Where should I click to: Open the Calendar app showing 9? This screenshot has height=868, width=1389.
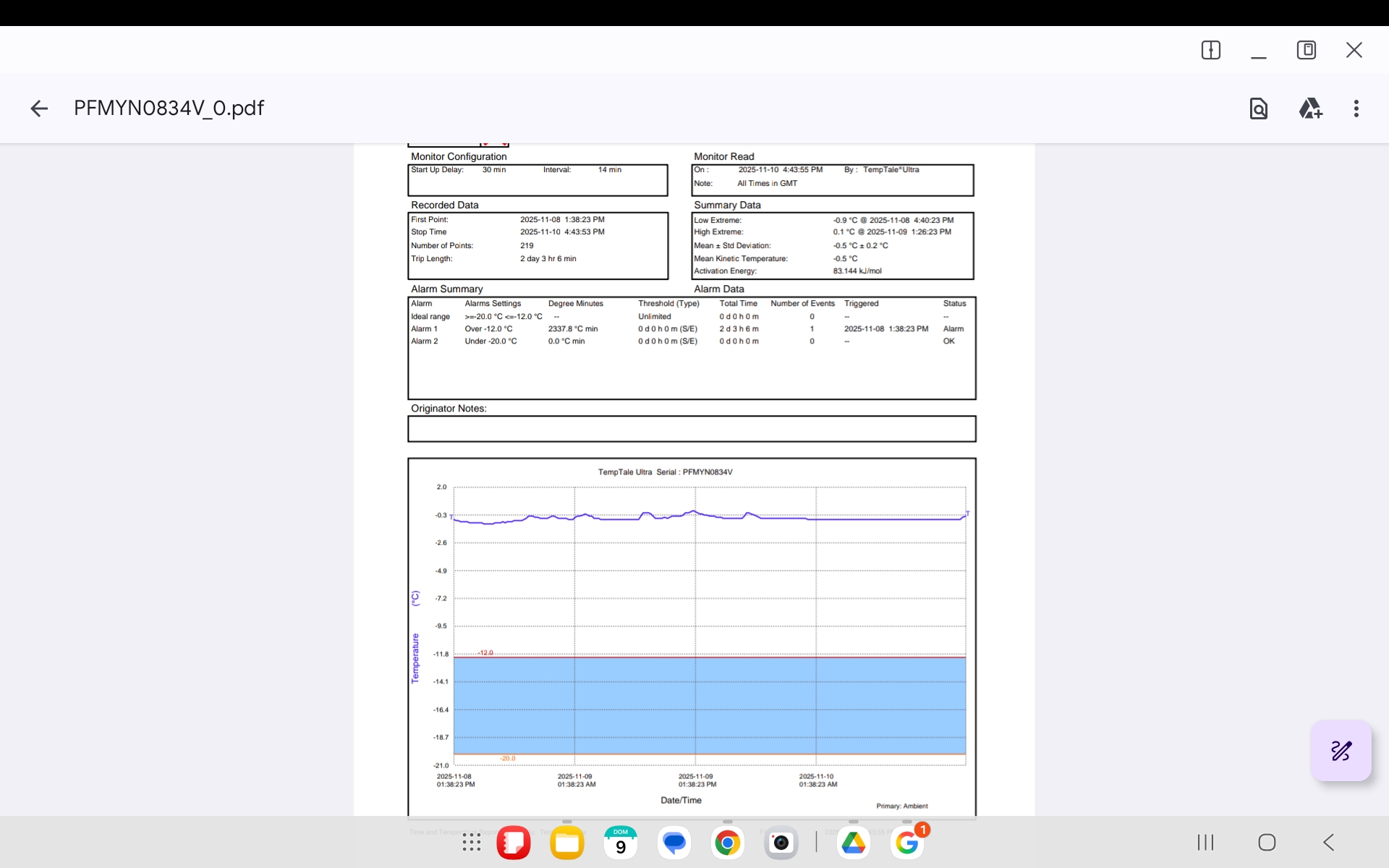click(620, 842)
